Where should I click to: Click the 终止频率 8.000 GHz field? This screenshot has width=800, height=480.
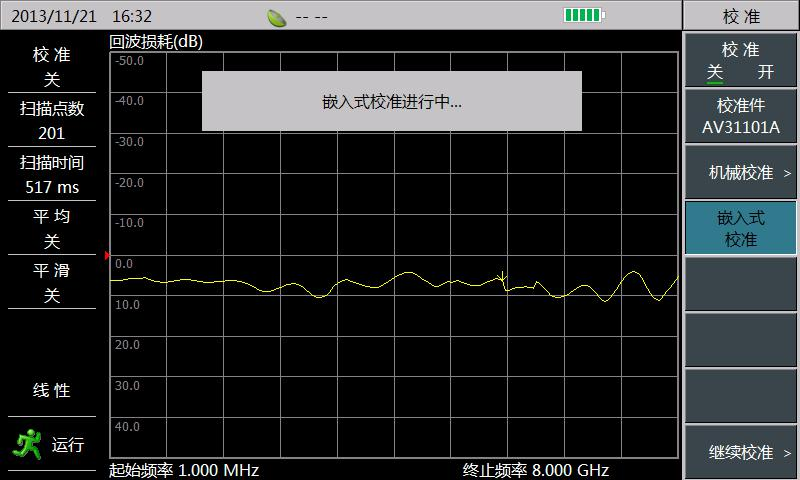(x=536, y=470)
